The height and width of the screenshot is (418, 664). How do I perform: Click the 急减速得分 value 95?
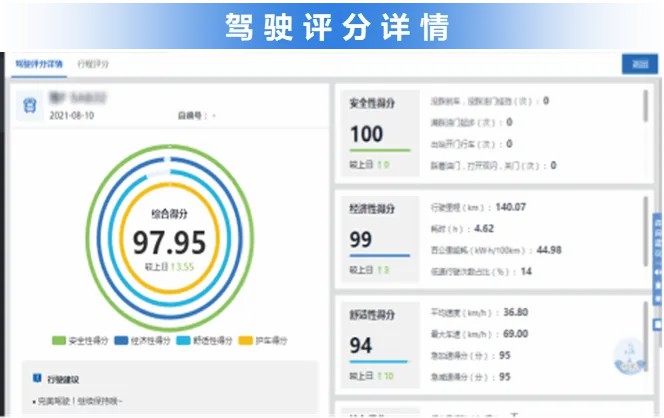(505, 376)
